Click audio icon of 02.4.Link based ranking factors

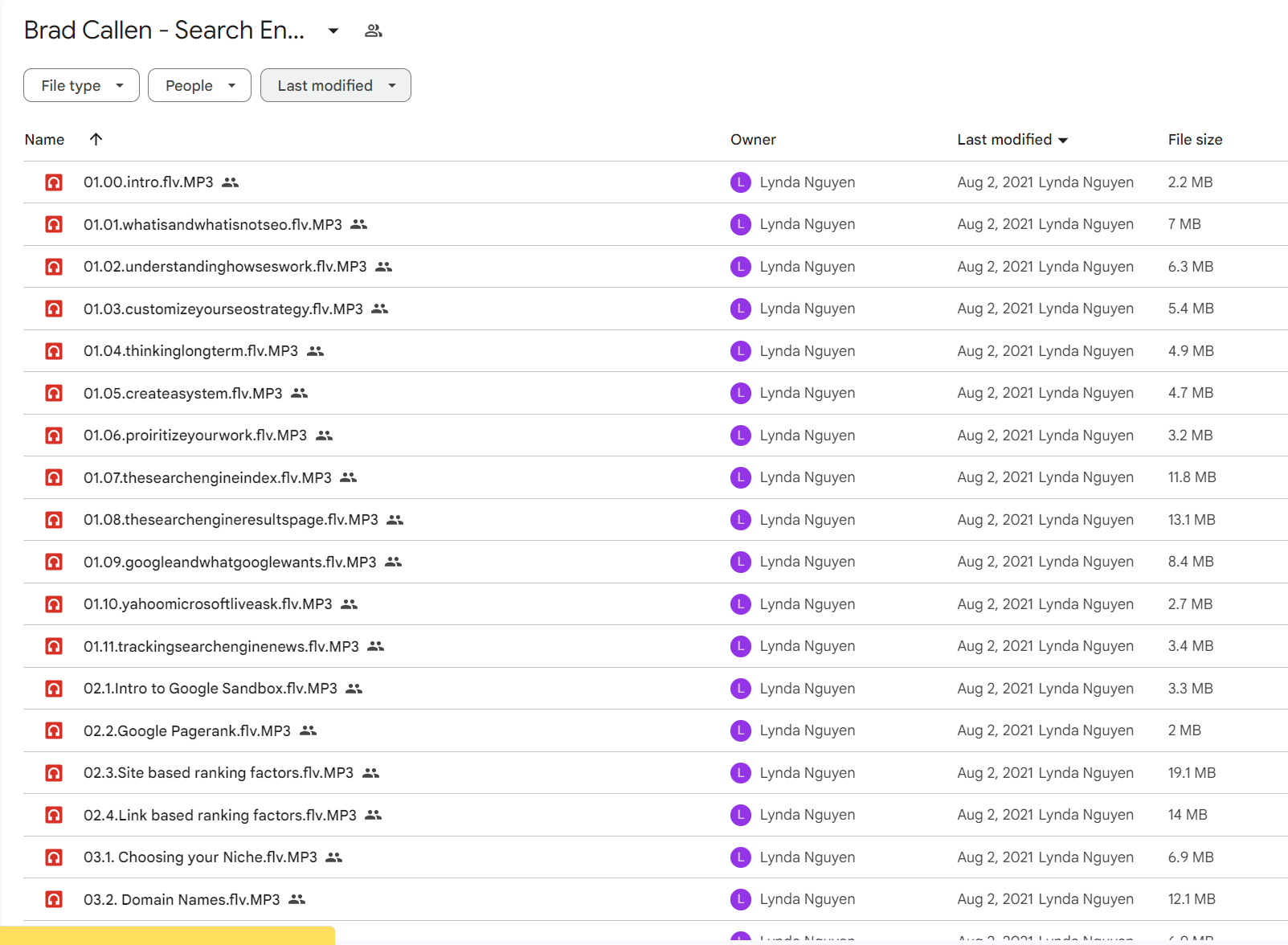54,815
